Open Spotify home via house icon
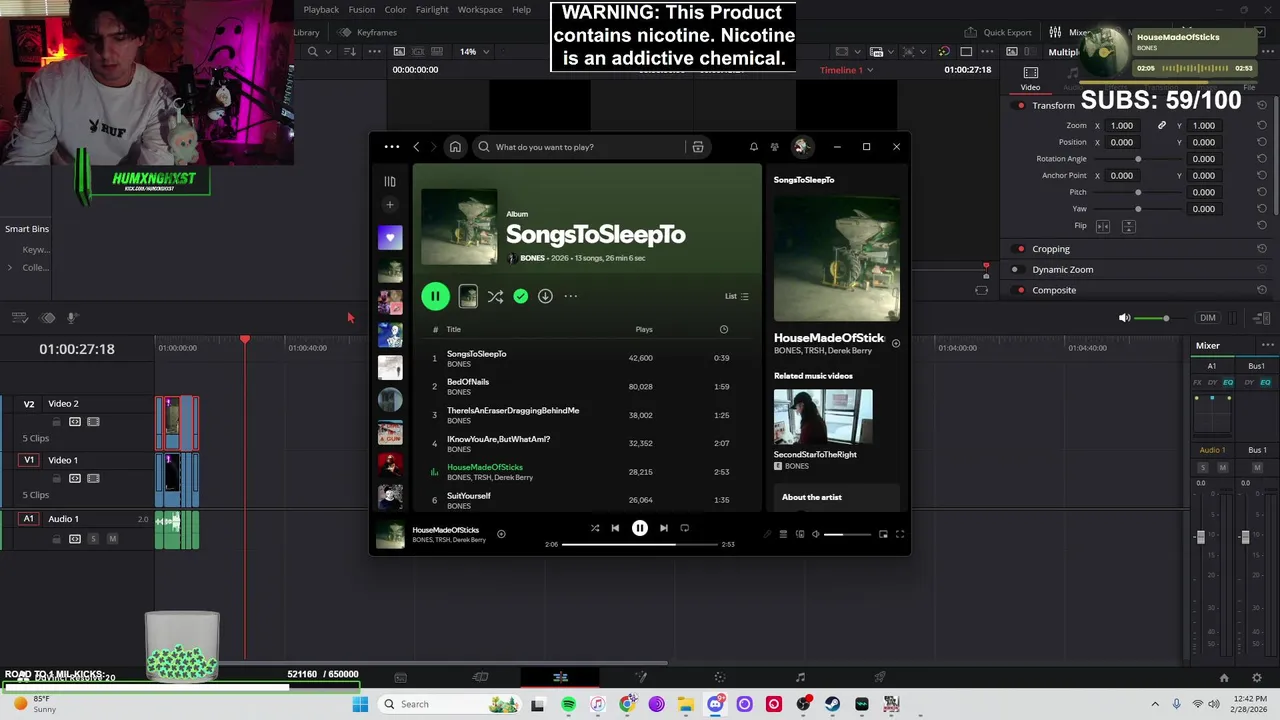 pos(455,147)
